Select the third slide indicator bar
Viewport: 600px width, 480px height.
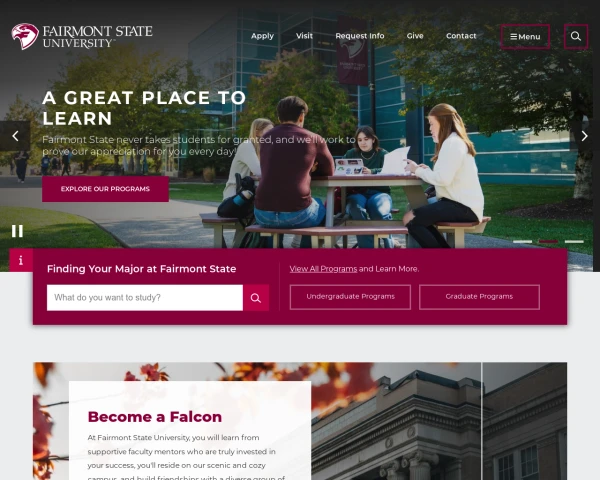[574, 242]
